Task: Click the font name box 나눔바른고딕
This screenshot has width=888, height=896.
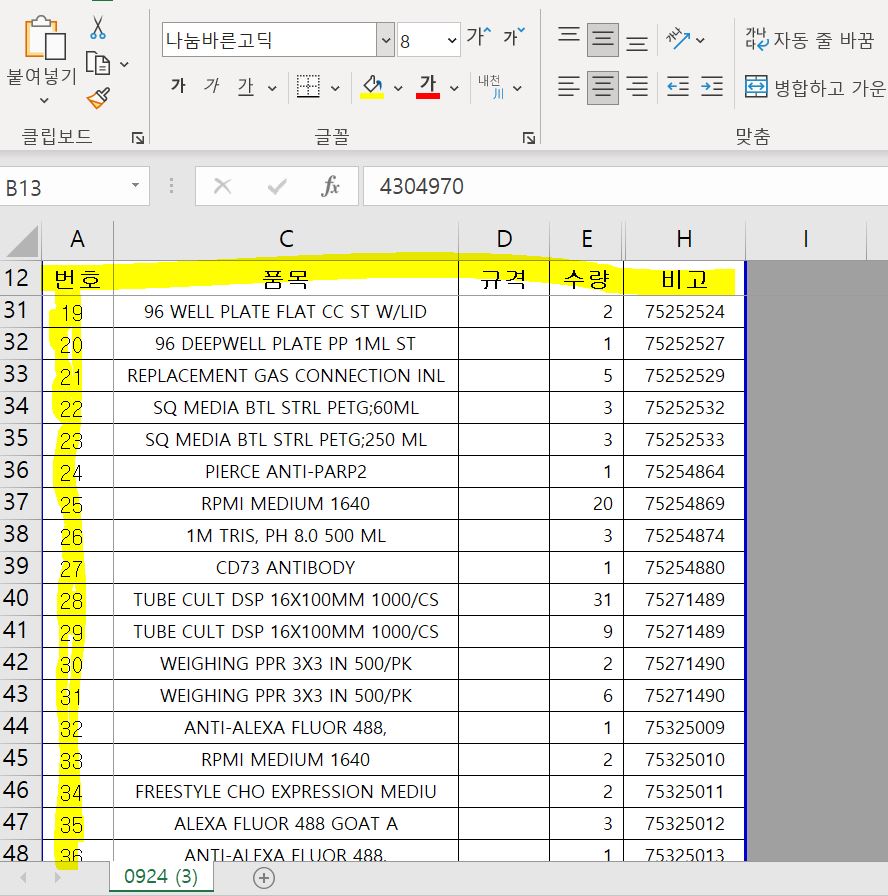Action: [269, 40]
